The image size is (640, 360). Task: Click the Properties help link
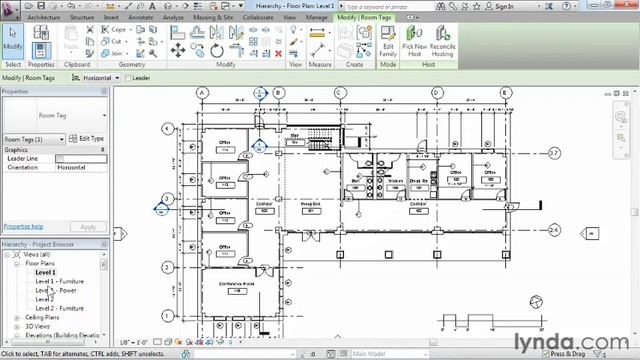[23, 227]
